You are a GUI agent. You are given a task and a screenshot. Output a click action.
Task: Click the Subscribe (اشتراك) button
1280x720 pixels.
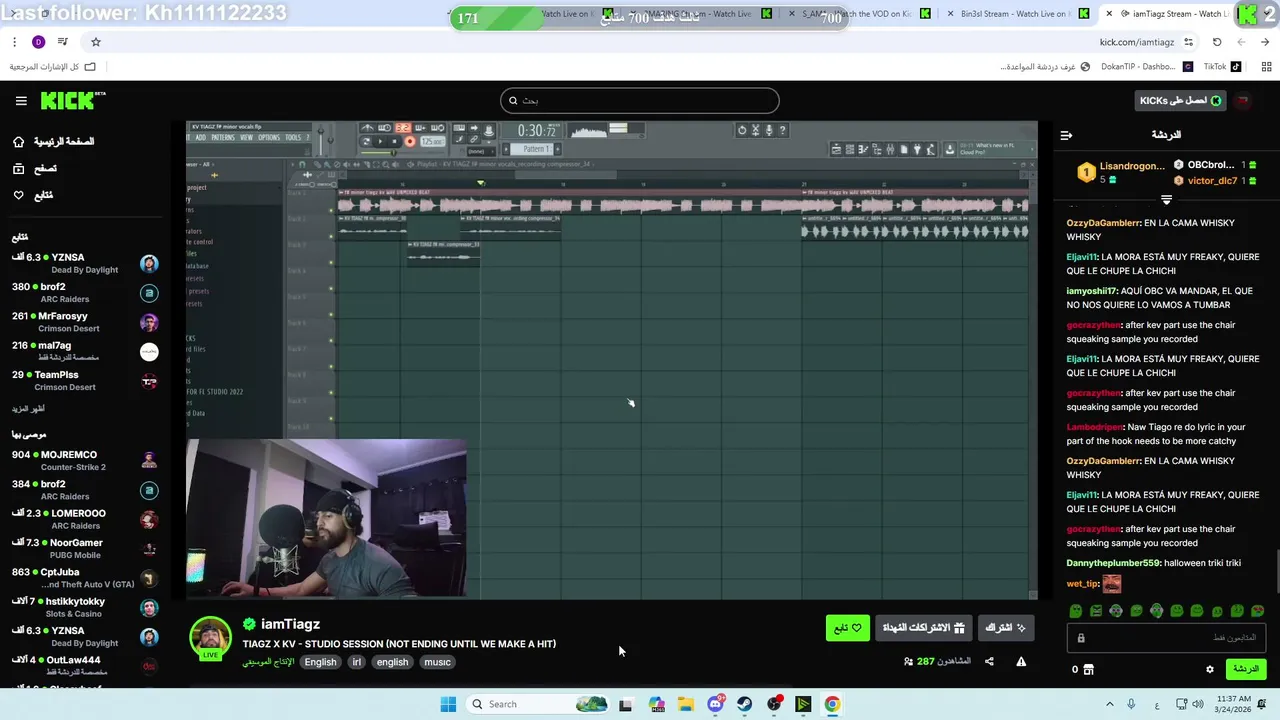1006,628
